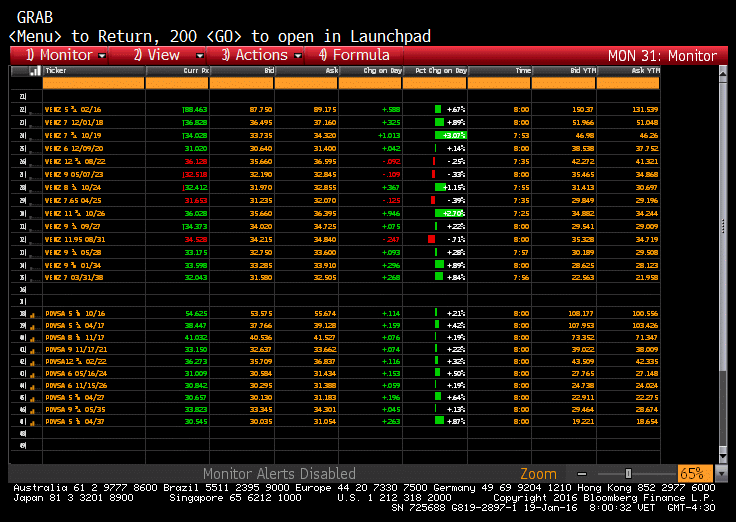Click the 150.37 Bid YTM cell
This screenshot has width=736, height=522.
(583, 110)
